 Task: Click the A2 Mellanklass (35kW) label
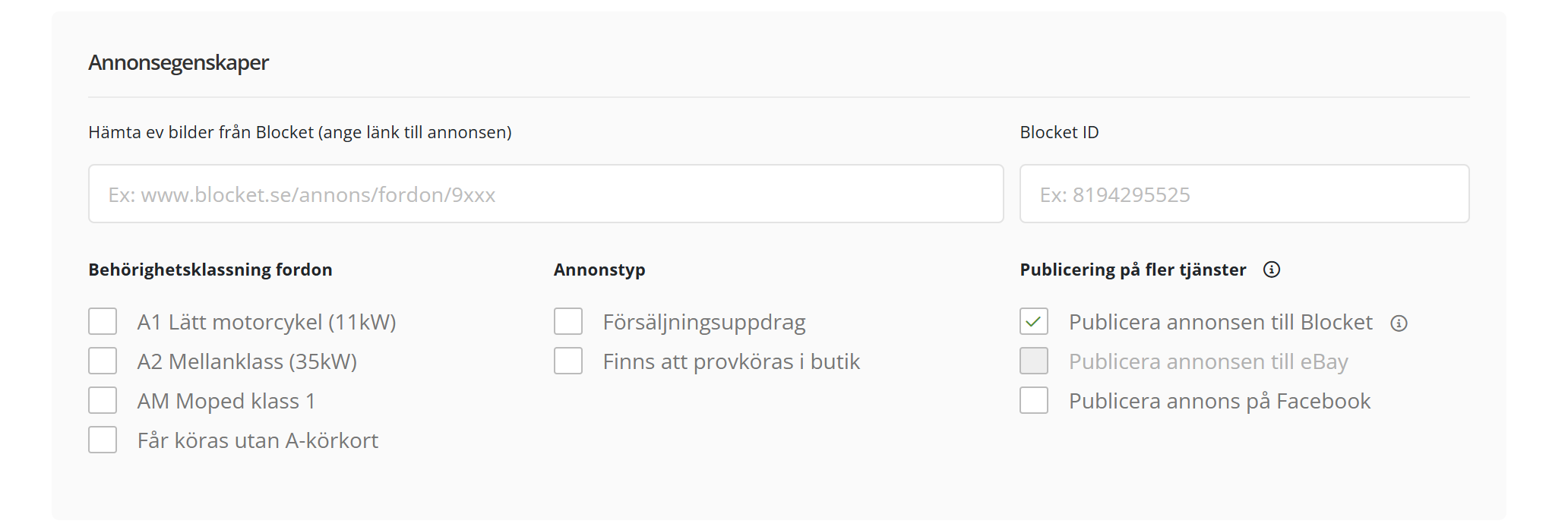247,361
